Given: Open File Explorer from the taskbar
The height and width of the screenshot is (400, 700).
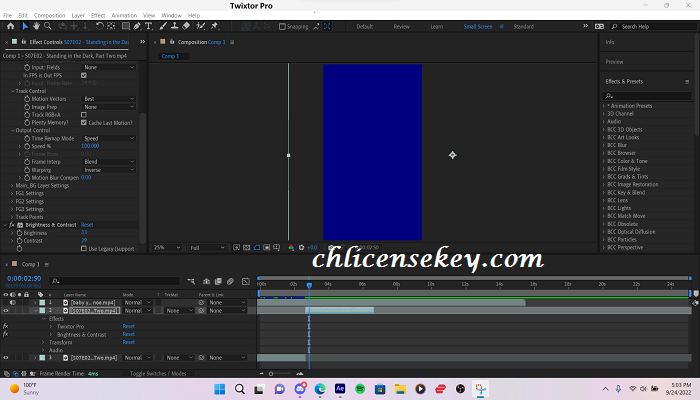Looking at the screenshot, I should [400, 389].
